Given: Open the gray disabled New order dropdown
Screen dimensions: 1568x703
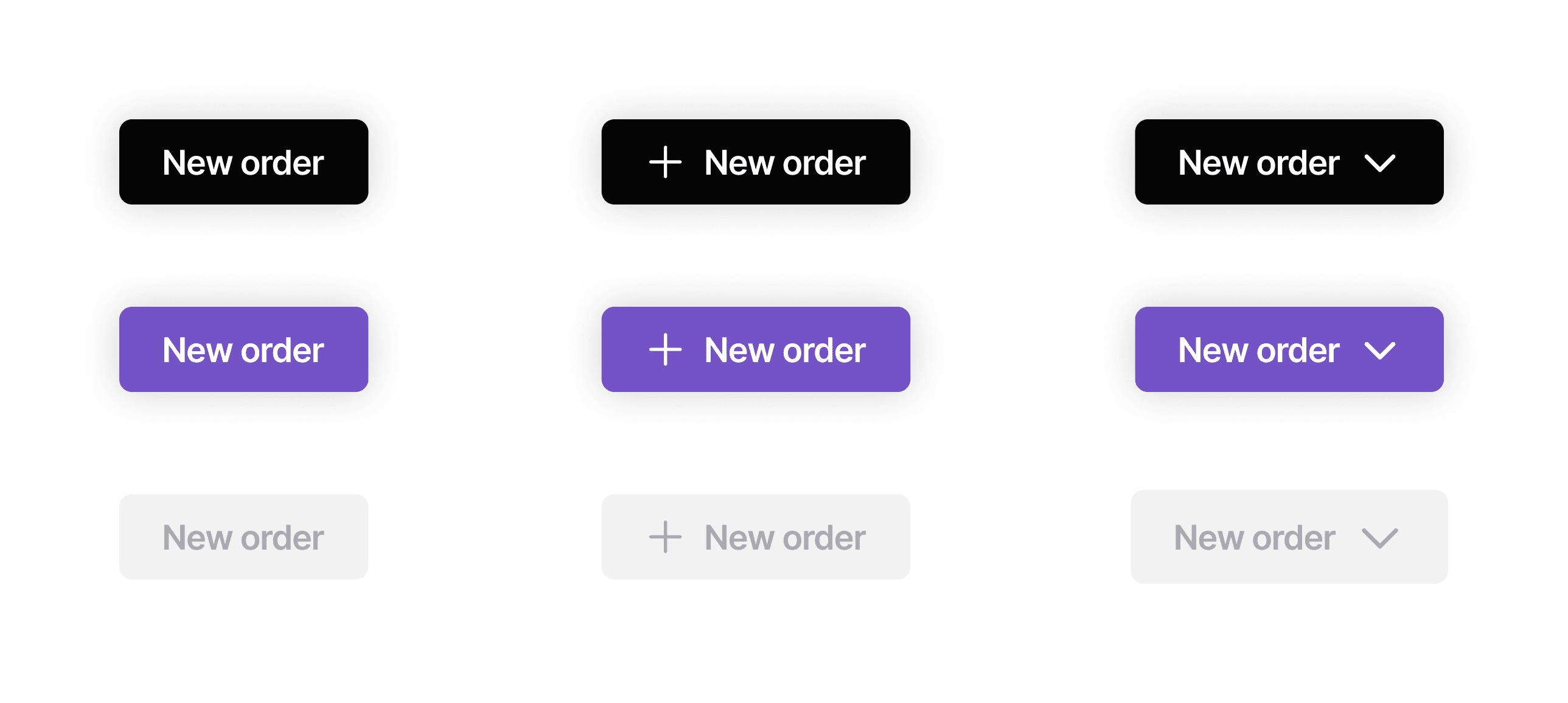Looking at the screenshot, I should [x=1289, y=537].
